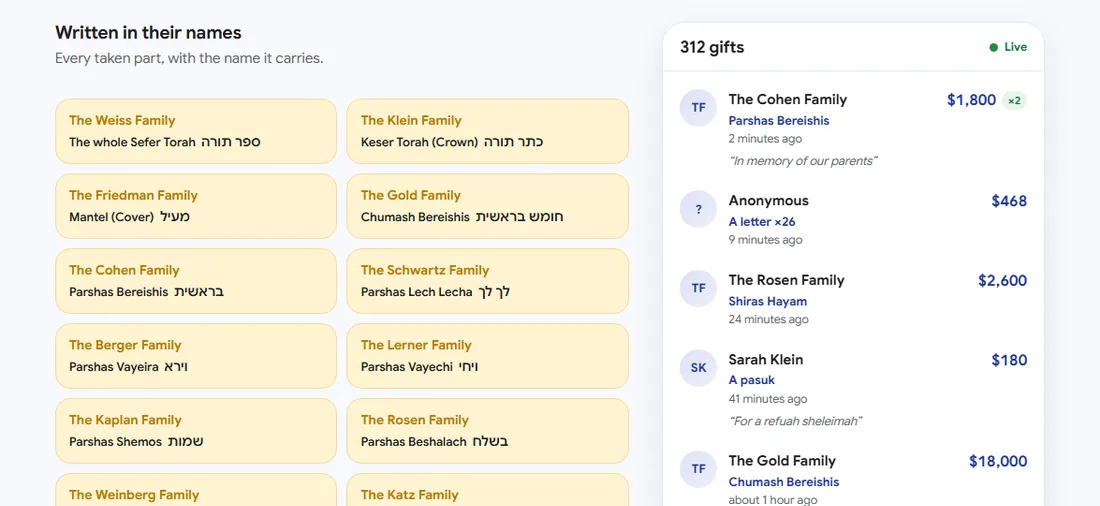Click the 'about 1 hour ago' timestamp

pos(773,500)
